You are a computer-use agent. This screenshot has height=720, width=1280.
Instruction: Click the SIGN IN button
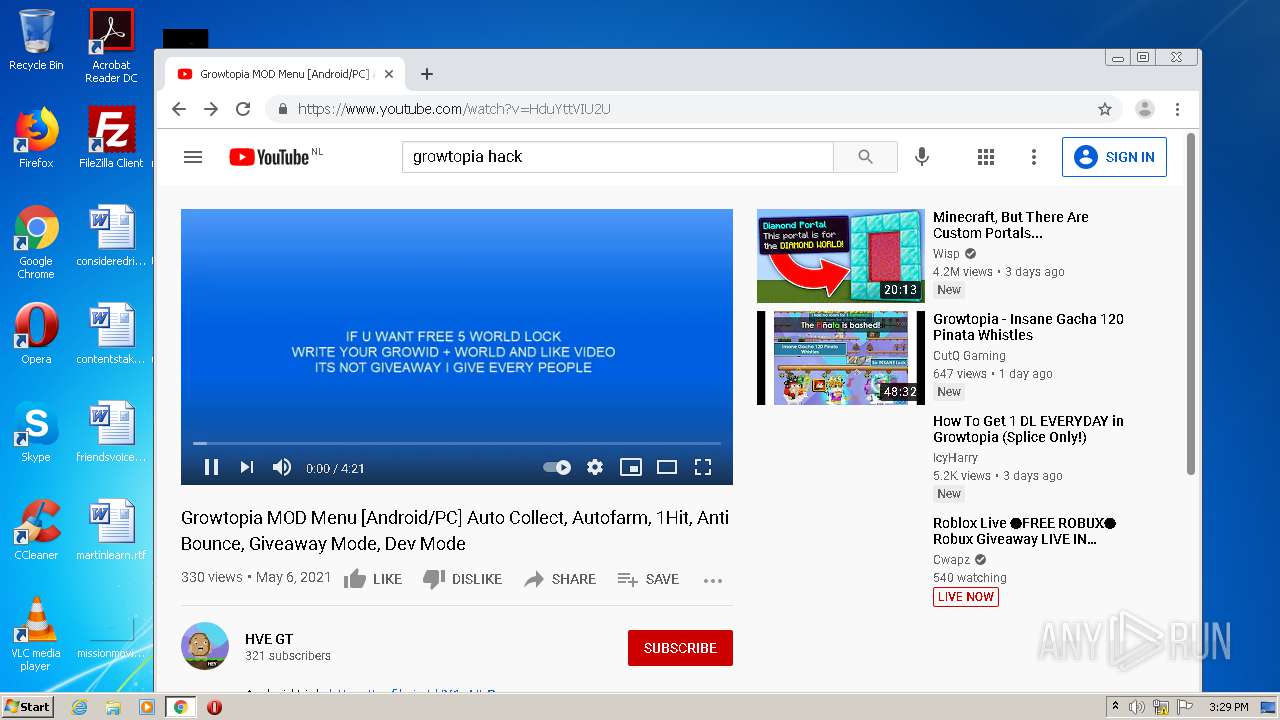click(1114, 157)
